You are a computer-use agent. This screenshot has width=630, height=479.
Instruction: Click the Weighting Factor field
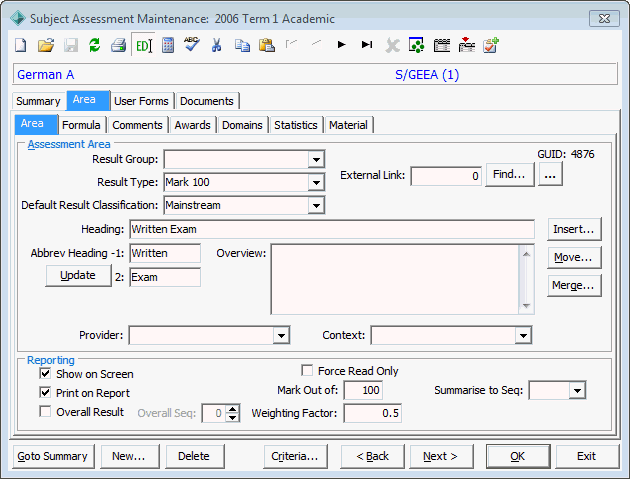click(x=372, y=413)
